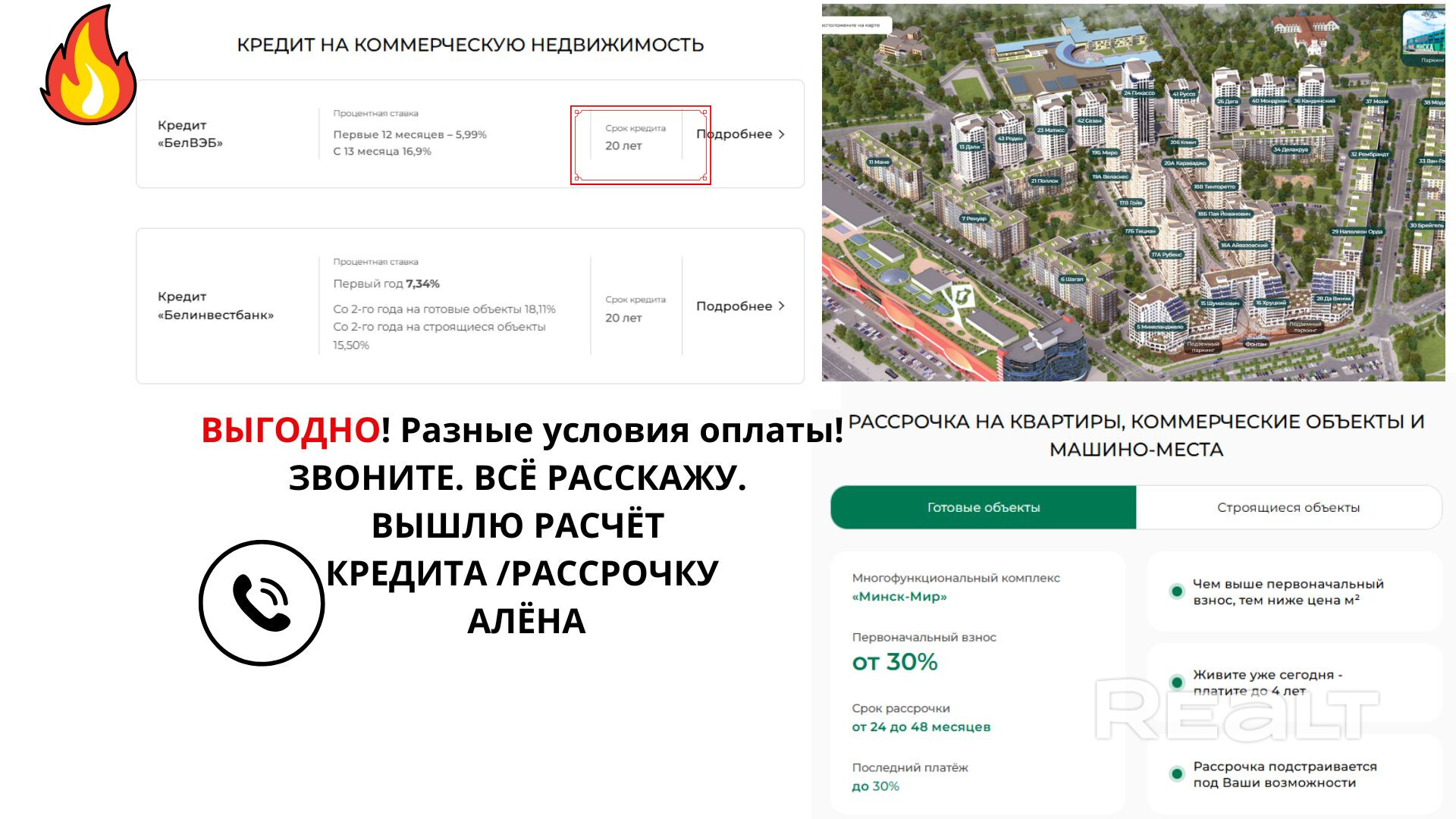
Task: Click the «Минск-Мир» complex link
Action: (899, 597)
